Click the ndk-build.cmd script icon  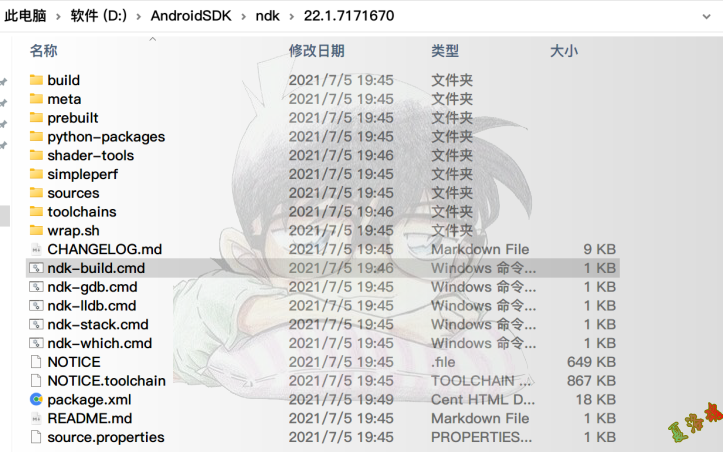coord(36,268)
